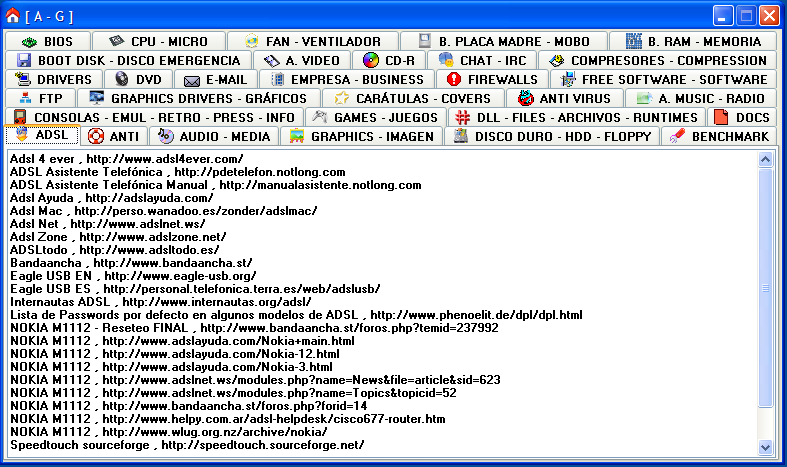
Task: Click the vertical scrollbar thumb
Action: [765, 288]
